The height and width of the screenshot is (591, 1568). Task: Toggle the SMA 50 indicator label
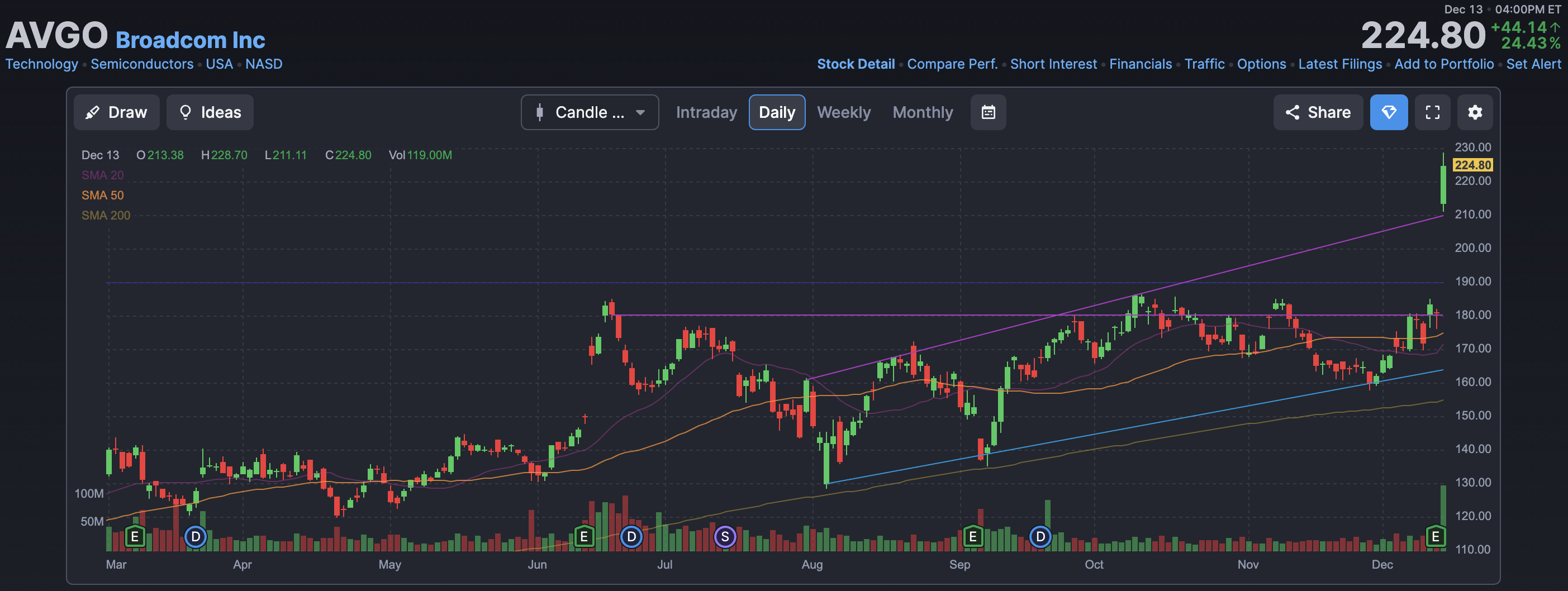102,196
